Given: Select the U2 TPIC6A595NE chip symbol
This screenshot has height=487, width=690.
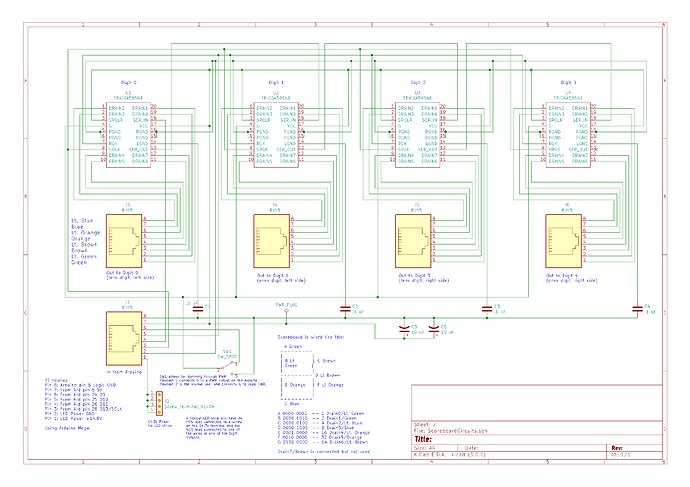Looking at the screenshot, I should [276, 135].
